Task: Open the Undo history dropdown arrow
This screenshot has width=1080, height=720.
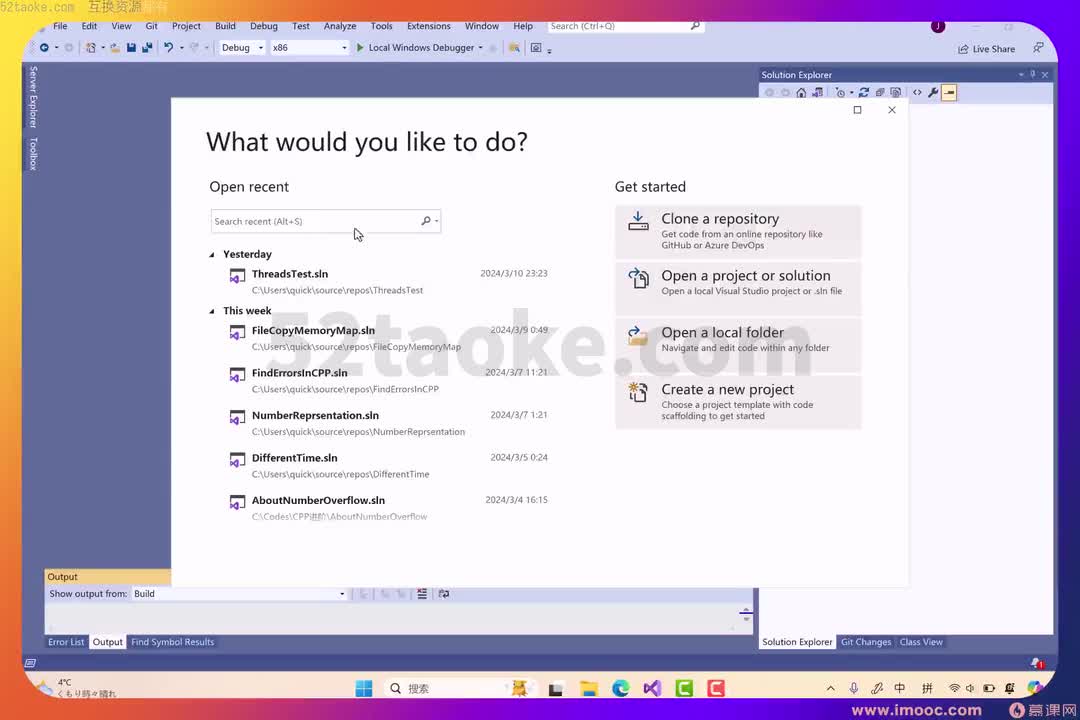Action: 181,48
